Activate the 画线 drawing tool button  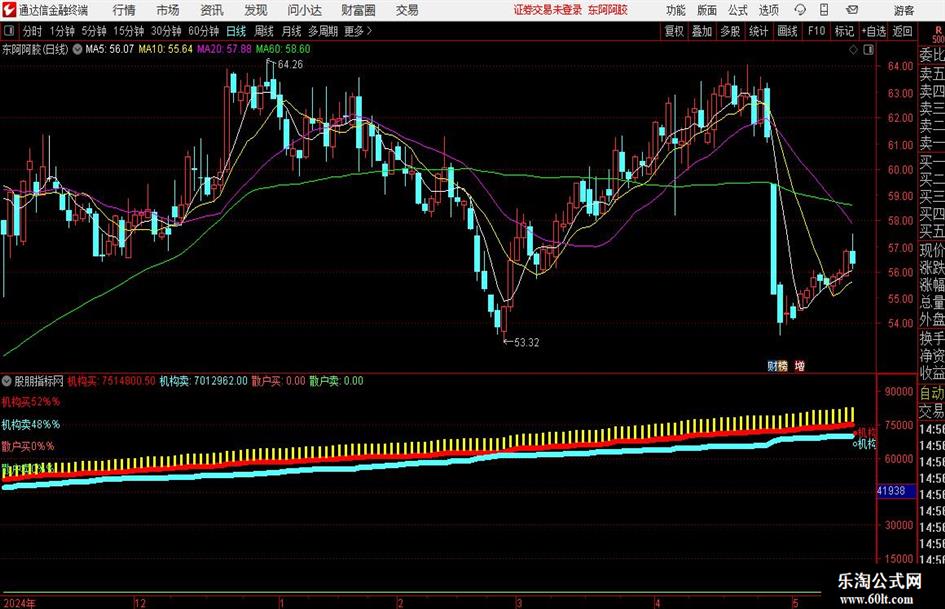tap(787, 31)
